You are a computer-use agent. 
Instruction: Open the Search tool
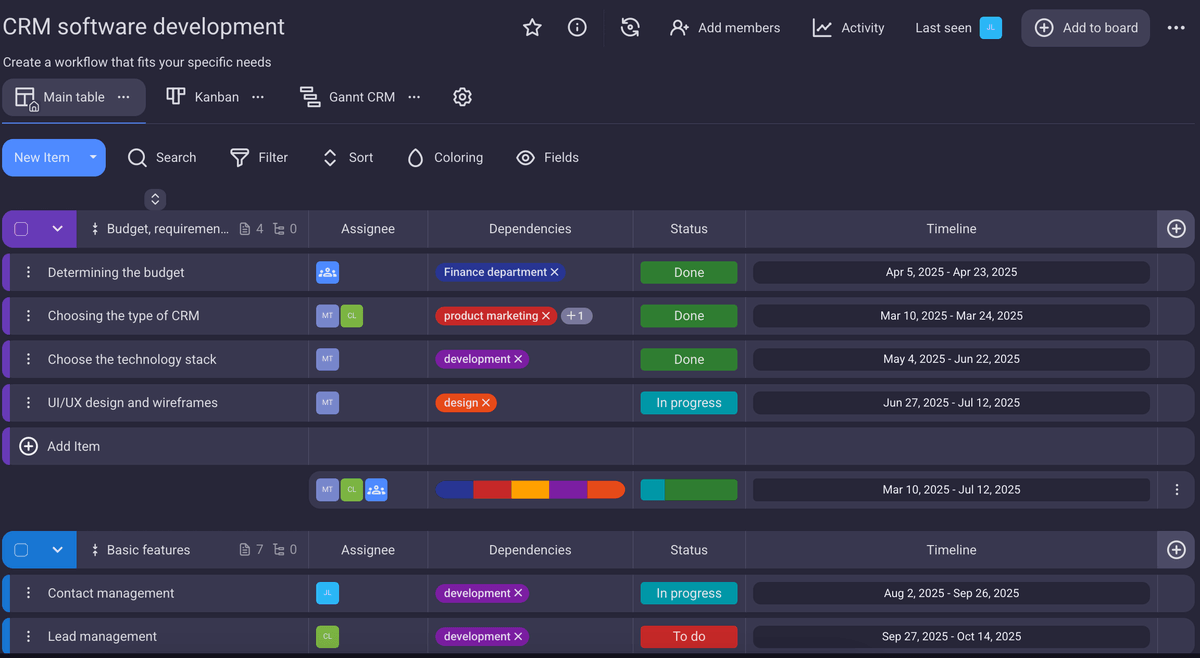[x=162, y=158]
